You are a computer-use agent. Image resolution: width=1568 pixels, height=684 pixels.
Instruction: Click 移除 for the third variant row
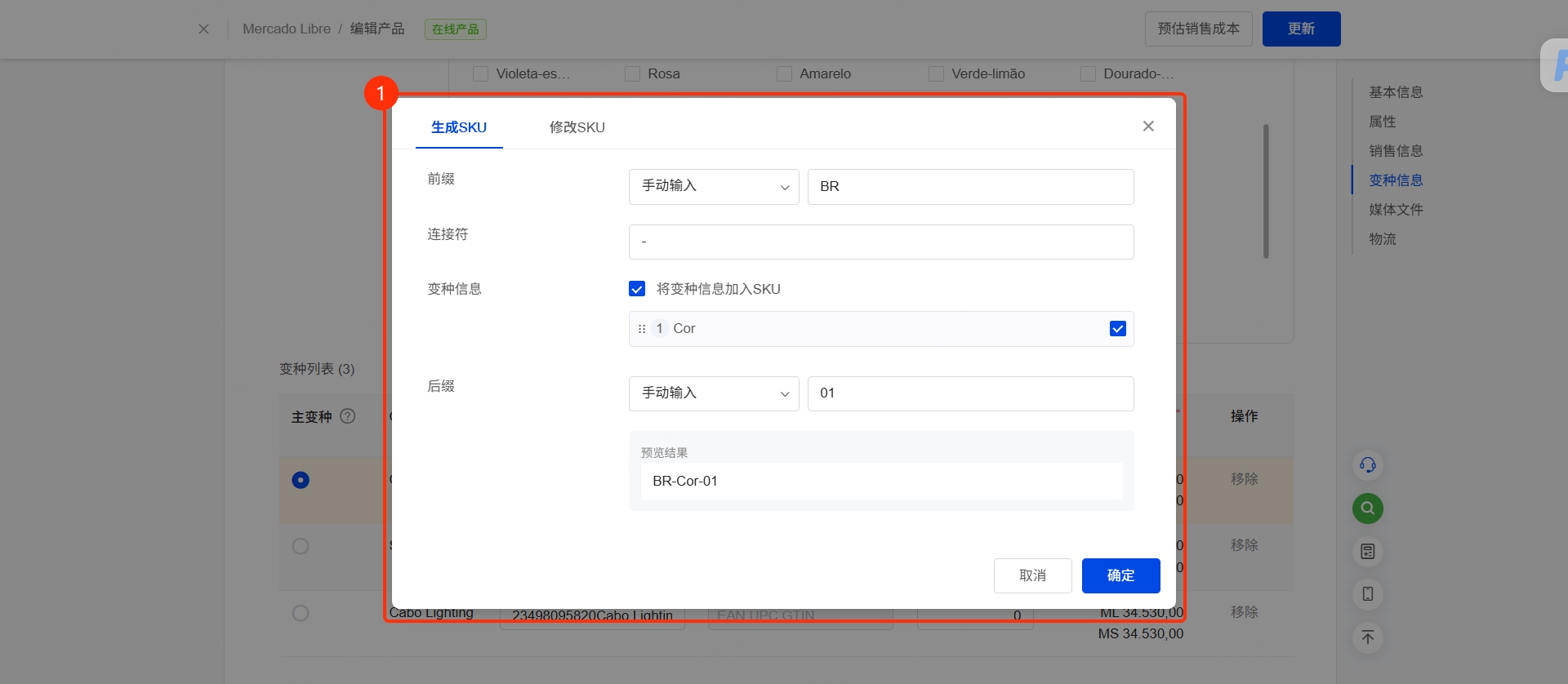click(x=1245, y=612)
